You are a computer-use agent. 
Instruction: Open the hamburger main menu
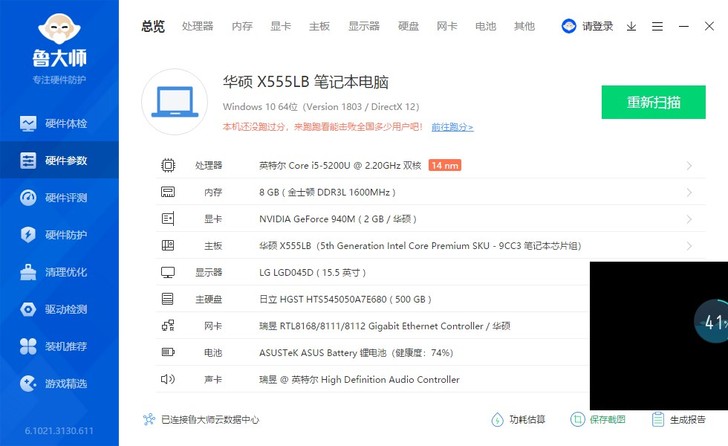[657, 26]
